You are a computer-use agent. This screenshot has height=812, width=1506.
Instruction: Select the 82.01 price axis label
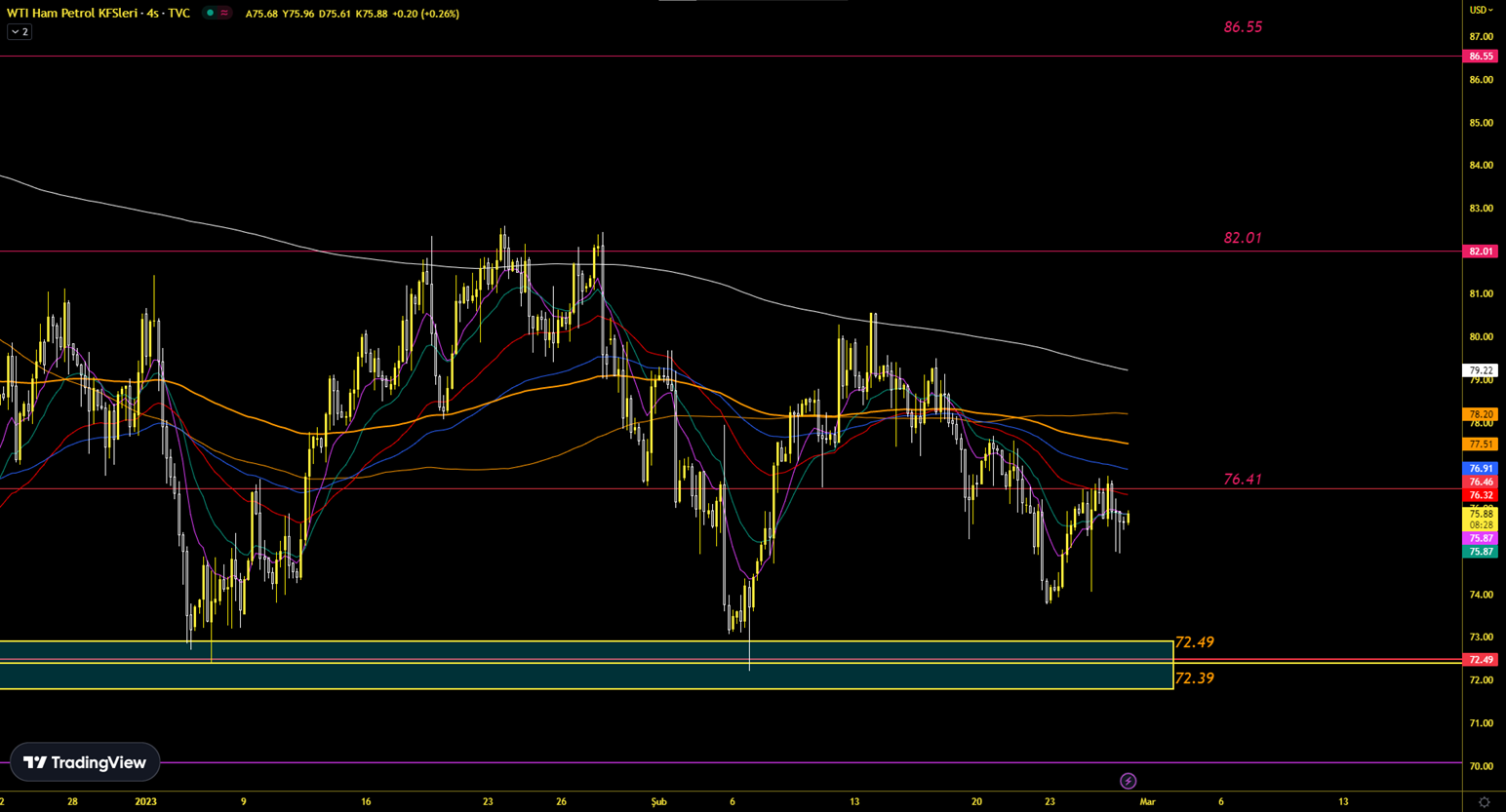tap(1481, 251)
